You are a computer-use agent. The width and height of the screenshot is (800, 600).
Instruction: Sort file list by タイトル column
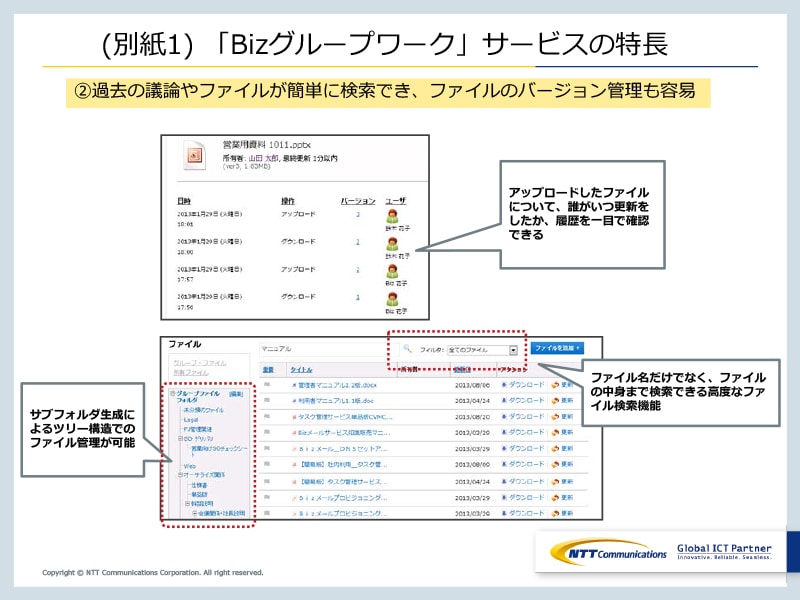point(301,369)
